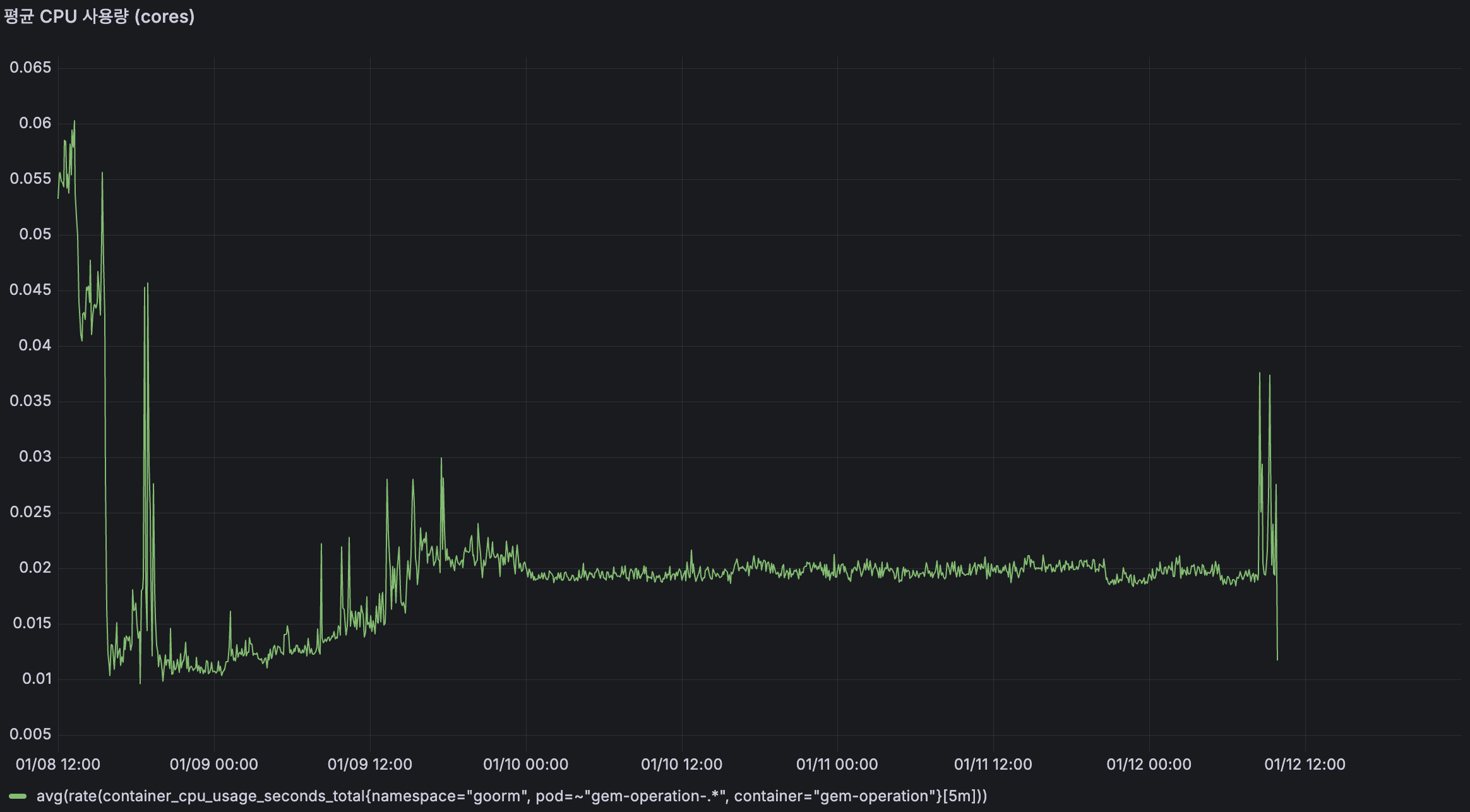The image size is (1470, 812).
Task: Click the 01/11 12:00 x-axis label
Action: click(993, 764)
